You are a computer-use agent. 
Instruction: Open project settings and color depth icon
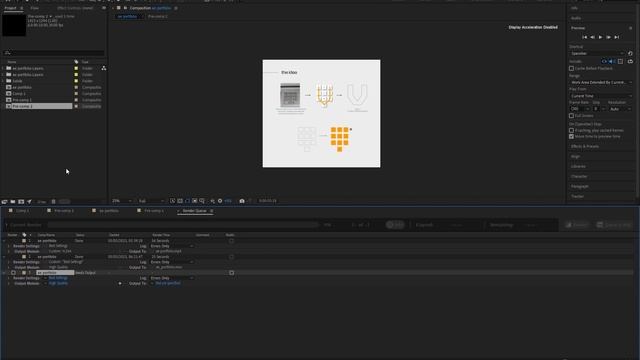coord(29,202)
